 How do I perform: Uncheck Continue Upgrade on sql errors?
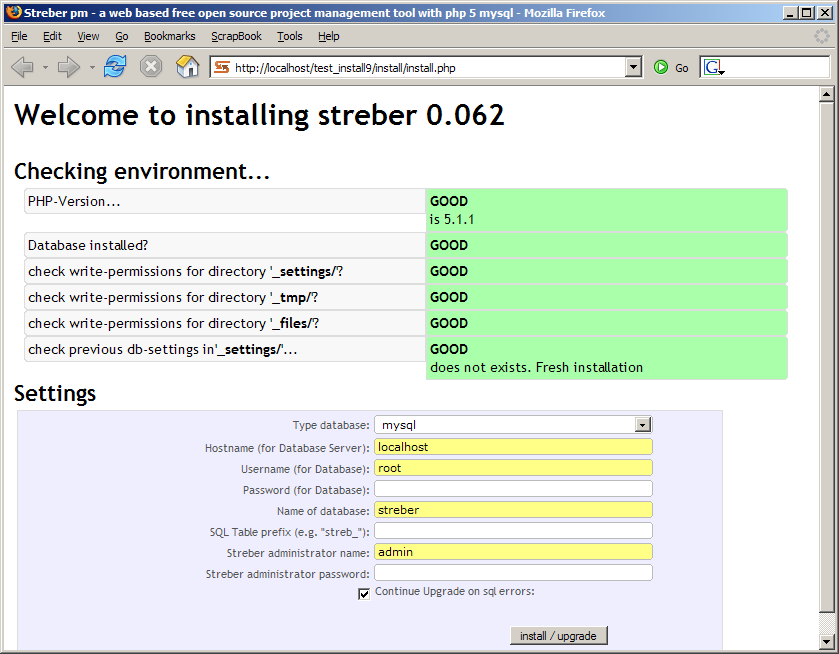(x=364, y=594)
